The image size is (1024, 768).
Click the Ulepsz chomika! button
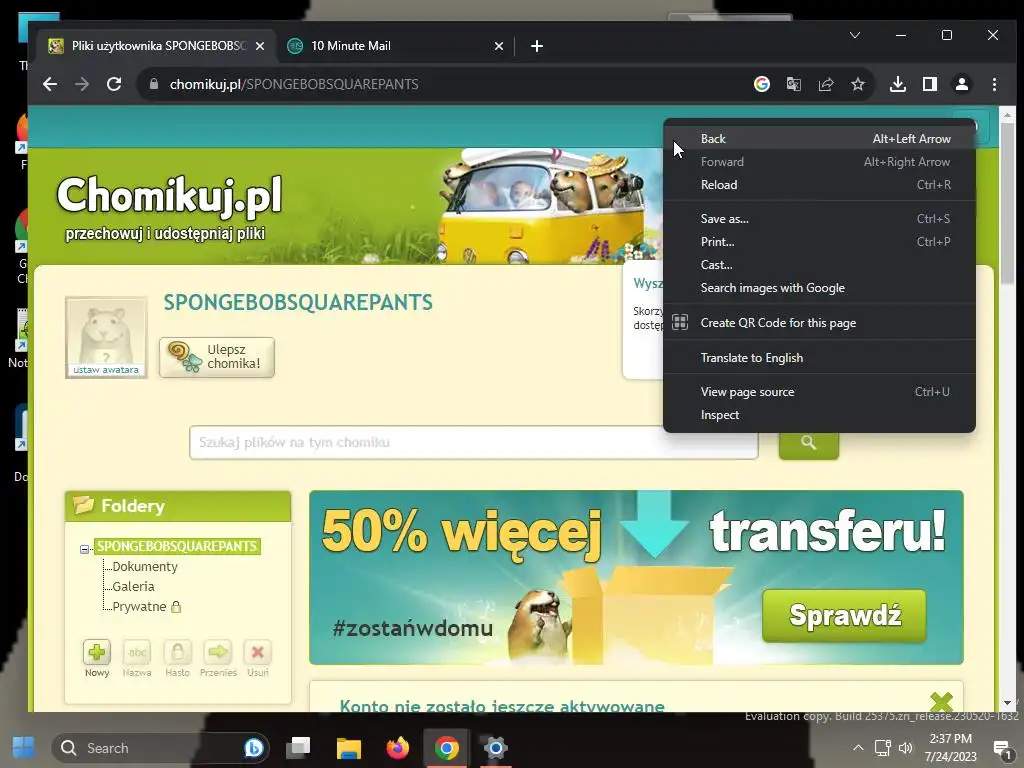(217, 357)
